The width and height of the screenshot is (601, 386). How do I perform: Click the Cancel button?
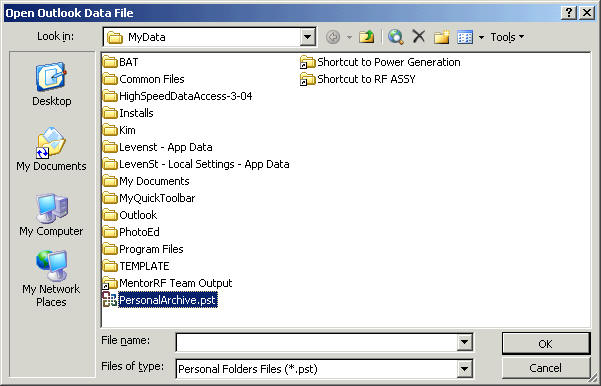546,368
